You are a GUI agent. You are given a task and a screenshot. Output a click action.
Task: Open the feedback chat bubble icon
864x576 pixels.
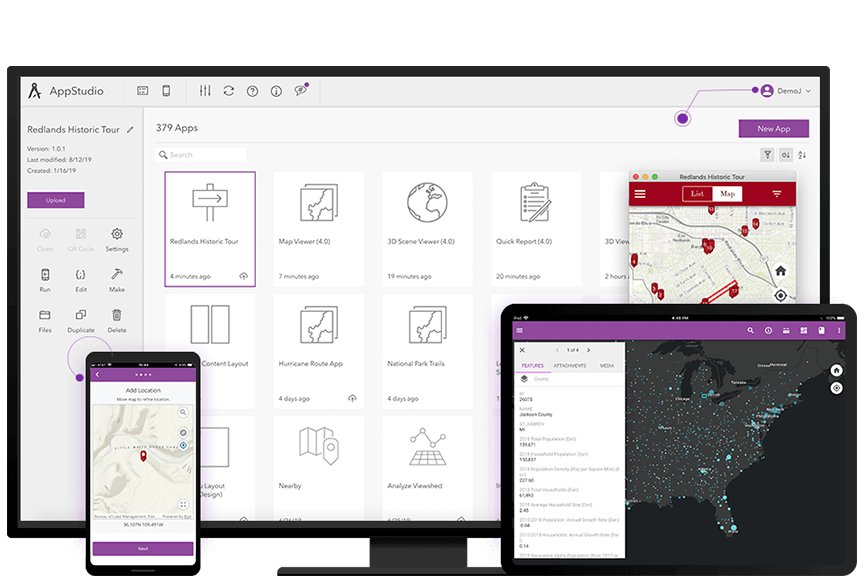tap(300, 91)
